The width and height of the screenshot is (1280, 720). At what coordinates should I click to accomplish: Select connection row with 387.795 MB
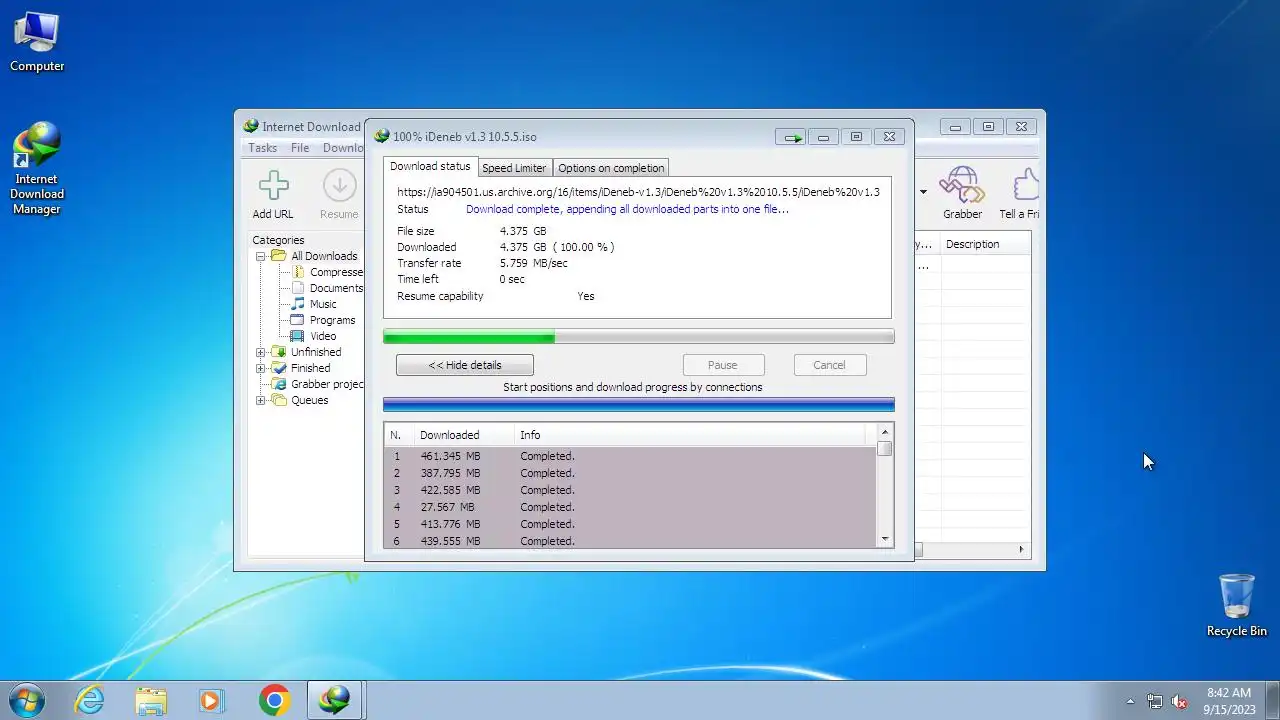(x=630, y=473)
